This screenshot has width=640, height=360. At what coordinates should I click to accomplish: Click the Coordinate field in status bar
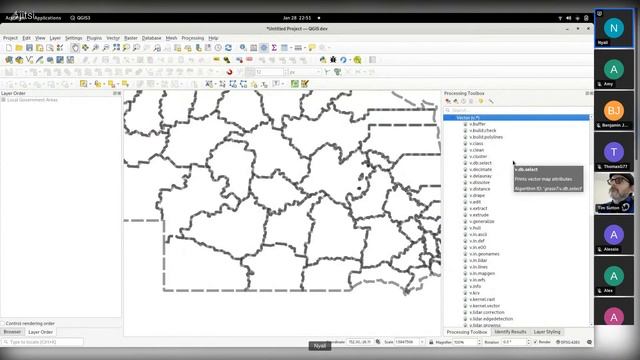click(359, 342)
